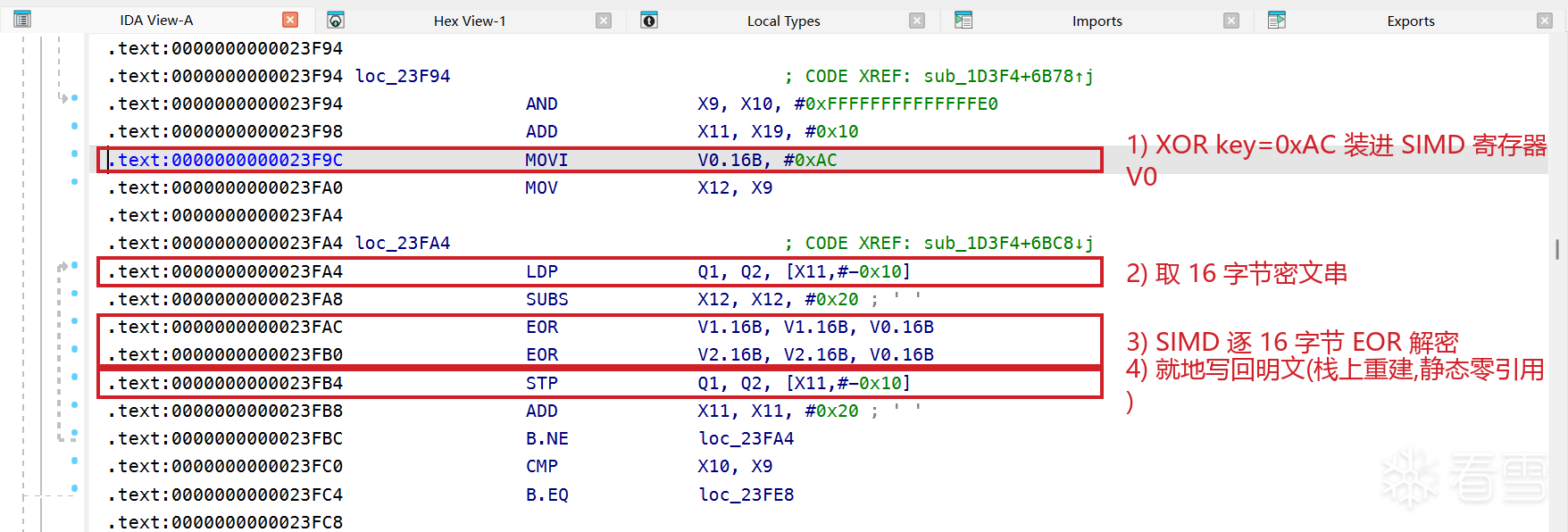Image resolution: width=1568 pixels, height=532 pixels.
Task: Click the CMP operands X10, X9
Action: [736, 466]
